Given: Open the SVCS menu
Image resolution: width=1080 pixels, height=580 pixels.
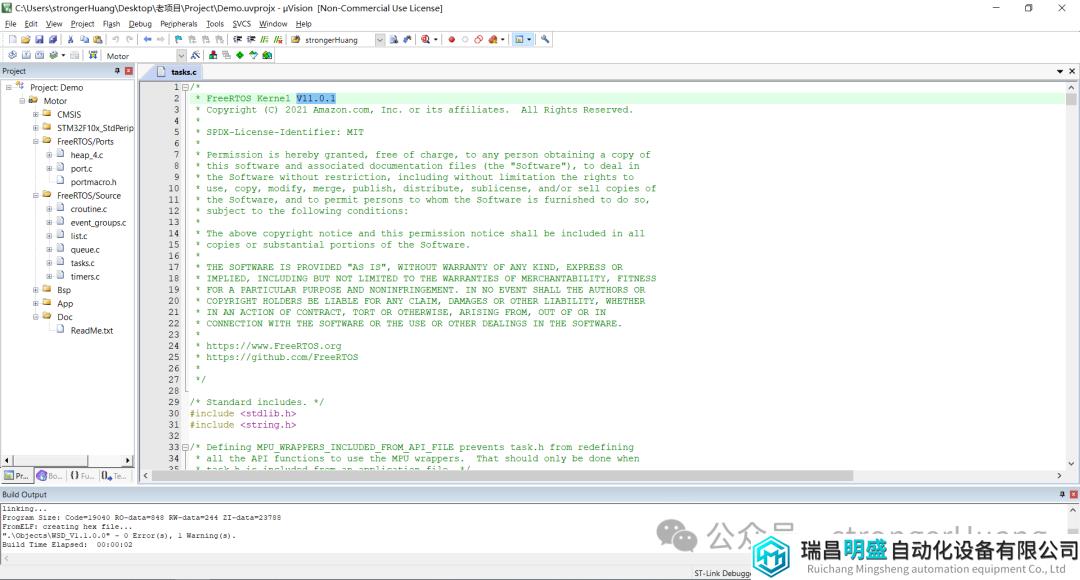Looking at the screenshot, I should (241, 24).
